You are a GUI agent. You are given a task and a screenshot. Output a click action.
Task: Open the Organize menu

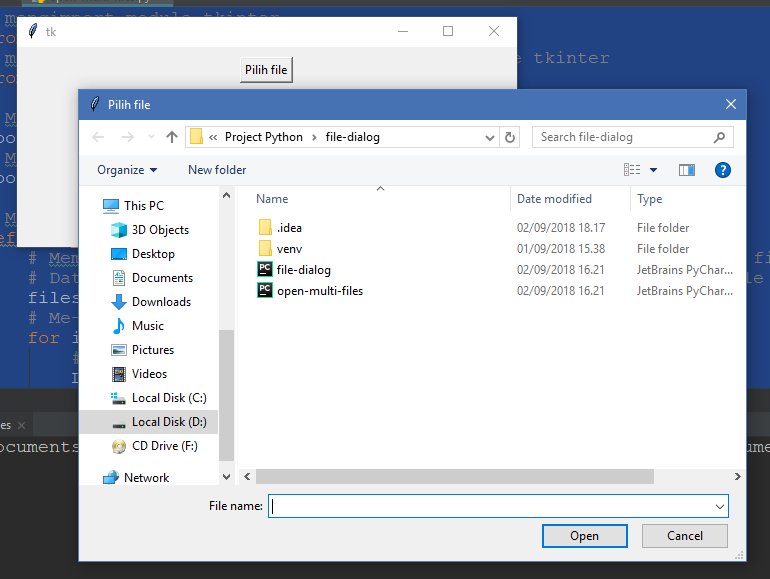click(x=127, y=170)
